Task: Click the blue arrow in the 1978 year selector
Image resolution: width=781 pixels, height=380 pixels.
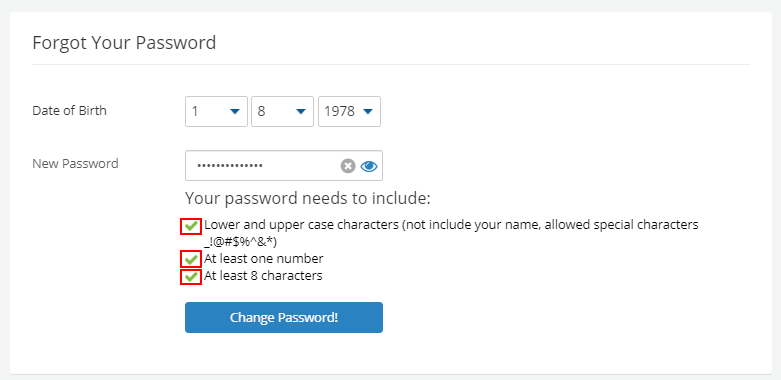Action: (368, 112)
